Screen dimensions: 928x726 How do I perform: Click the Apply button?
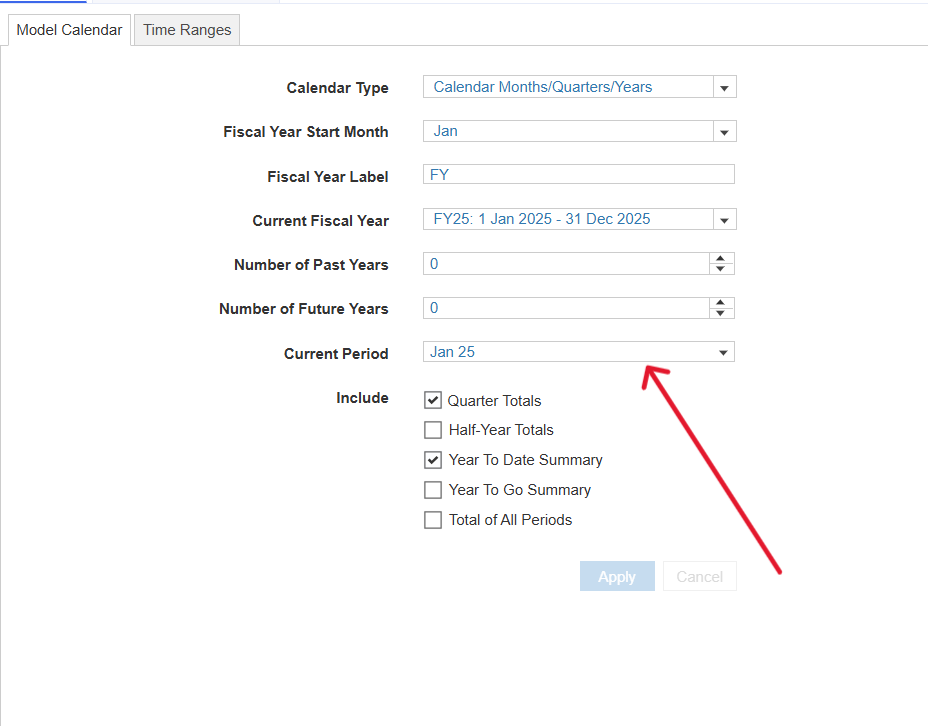(x=617, y=576)
